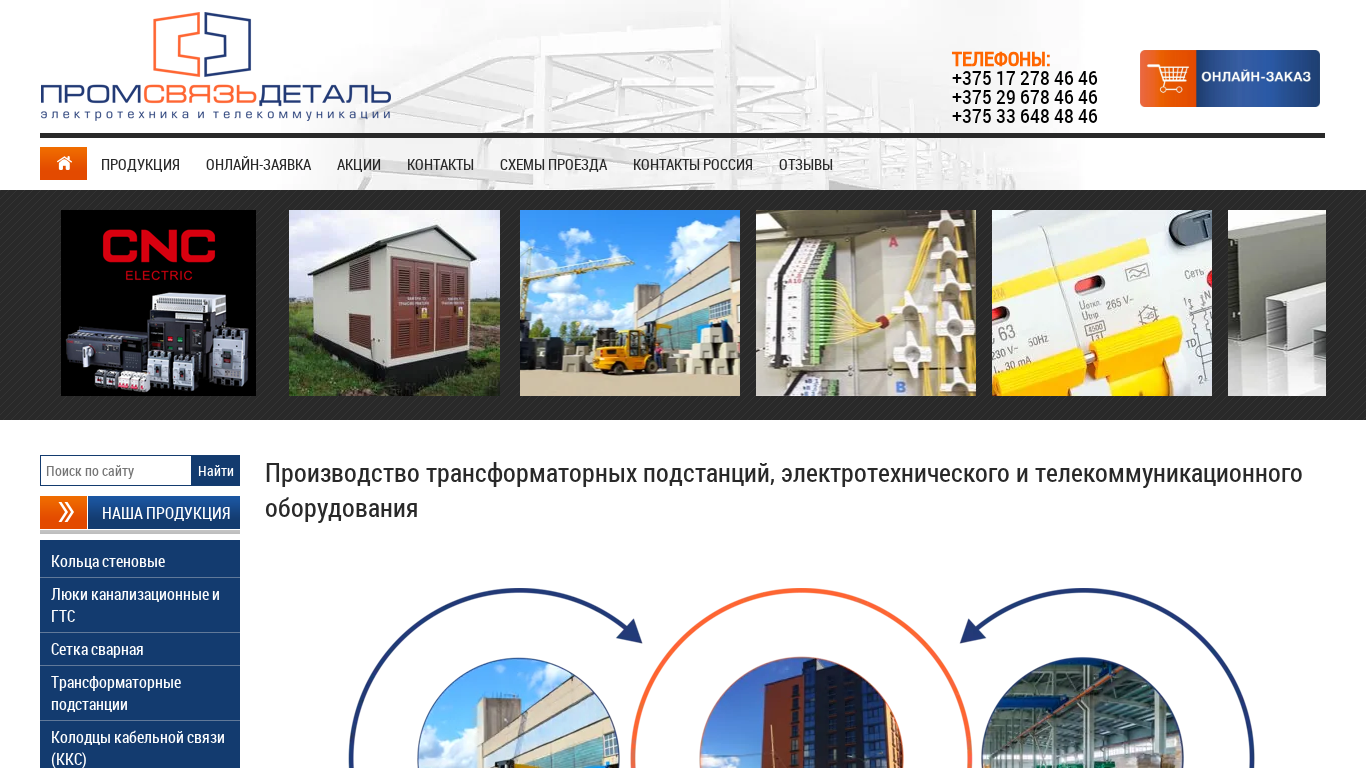Viewport: 1366px width, 768px height.
Task: Open Трансформаторные подстанции category
Action: (x=140, y=693)
